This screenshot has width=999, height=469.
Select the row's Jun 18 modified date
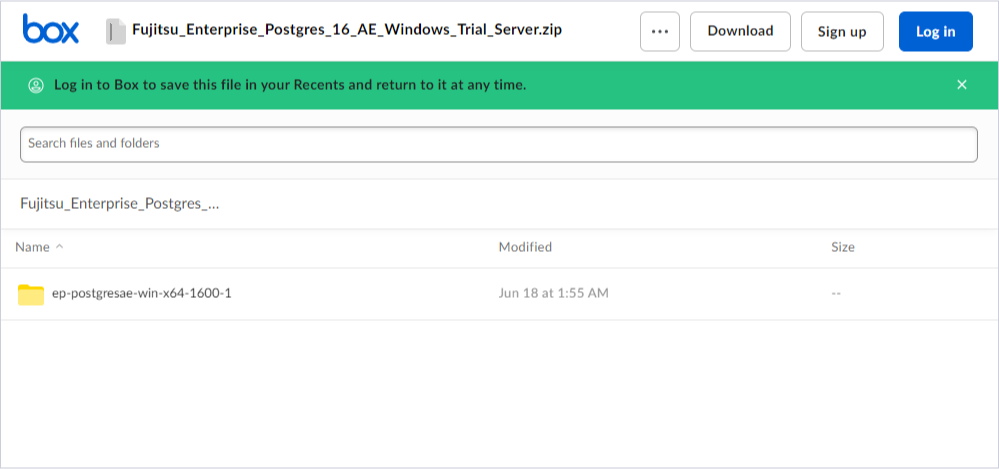pyautogui.click(x=554, y=293)
